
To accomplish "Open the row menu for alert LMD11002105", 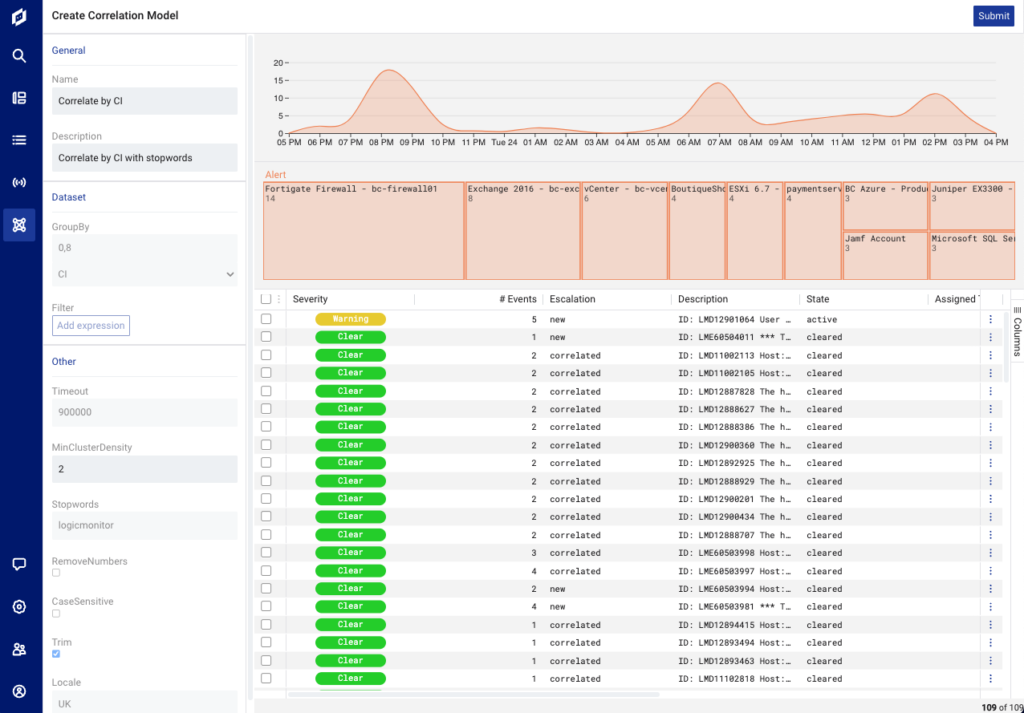I will tap(991, 373).
